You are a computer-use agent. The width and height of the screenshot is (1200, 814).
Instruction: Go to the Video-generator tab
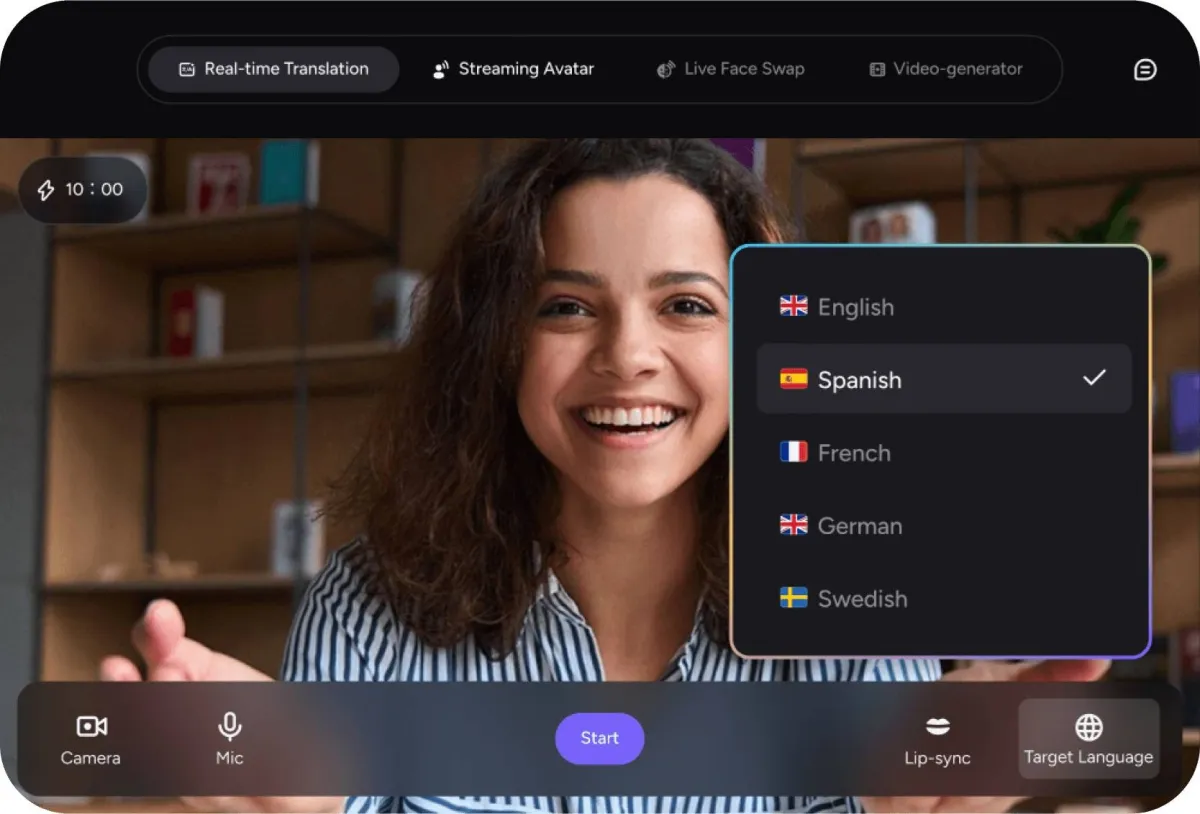[945, 69]
